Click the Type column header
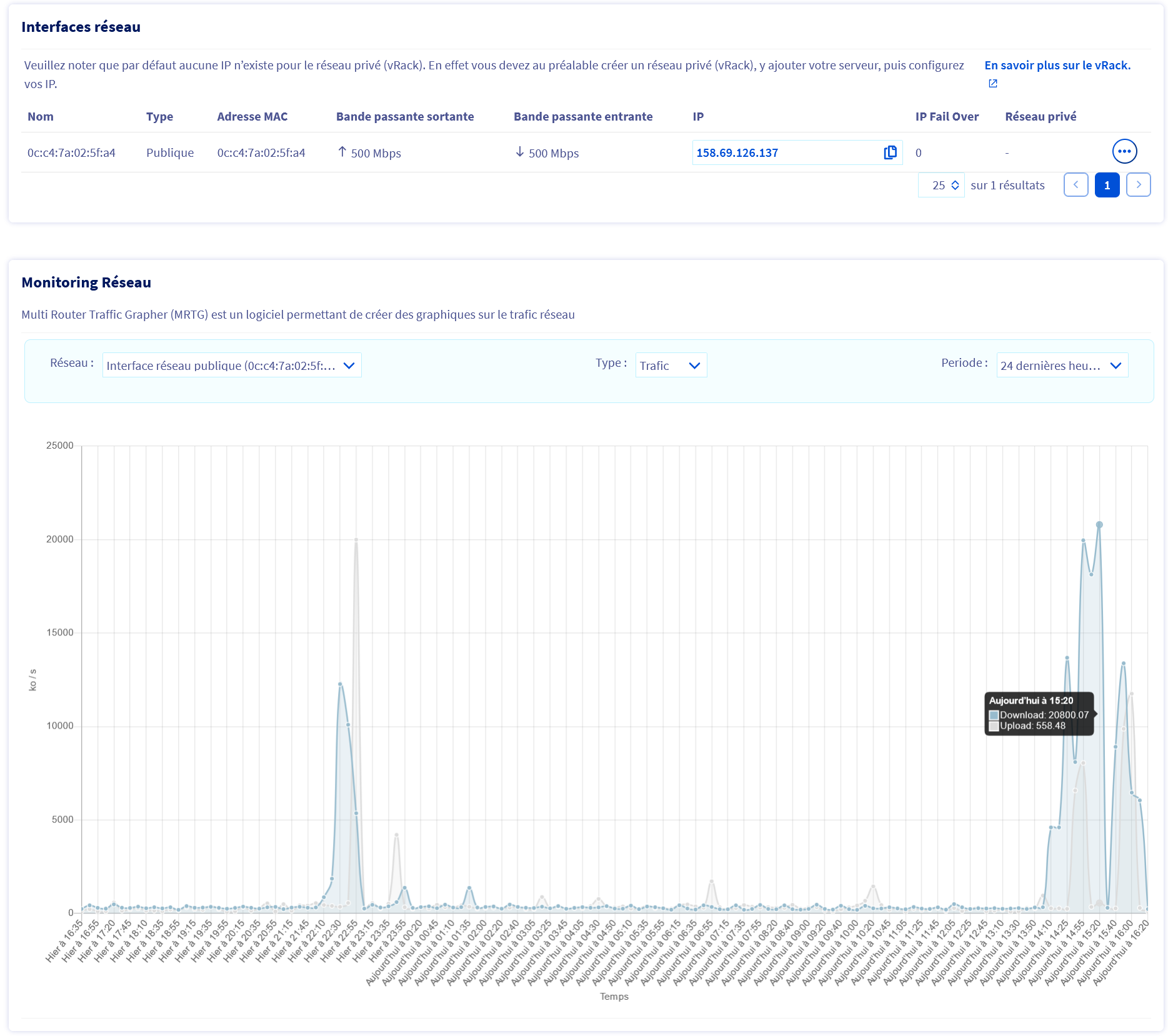The width and height of the screenshot is (1168, 1036). [159, 117]
